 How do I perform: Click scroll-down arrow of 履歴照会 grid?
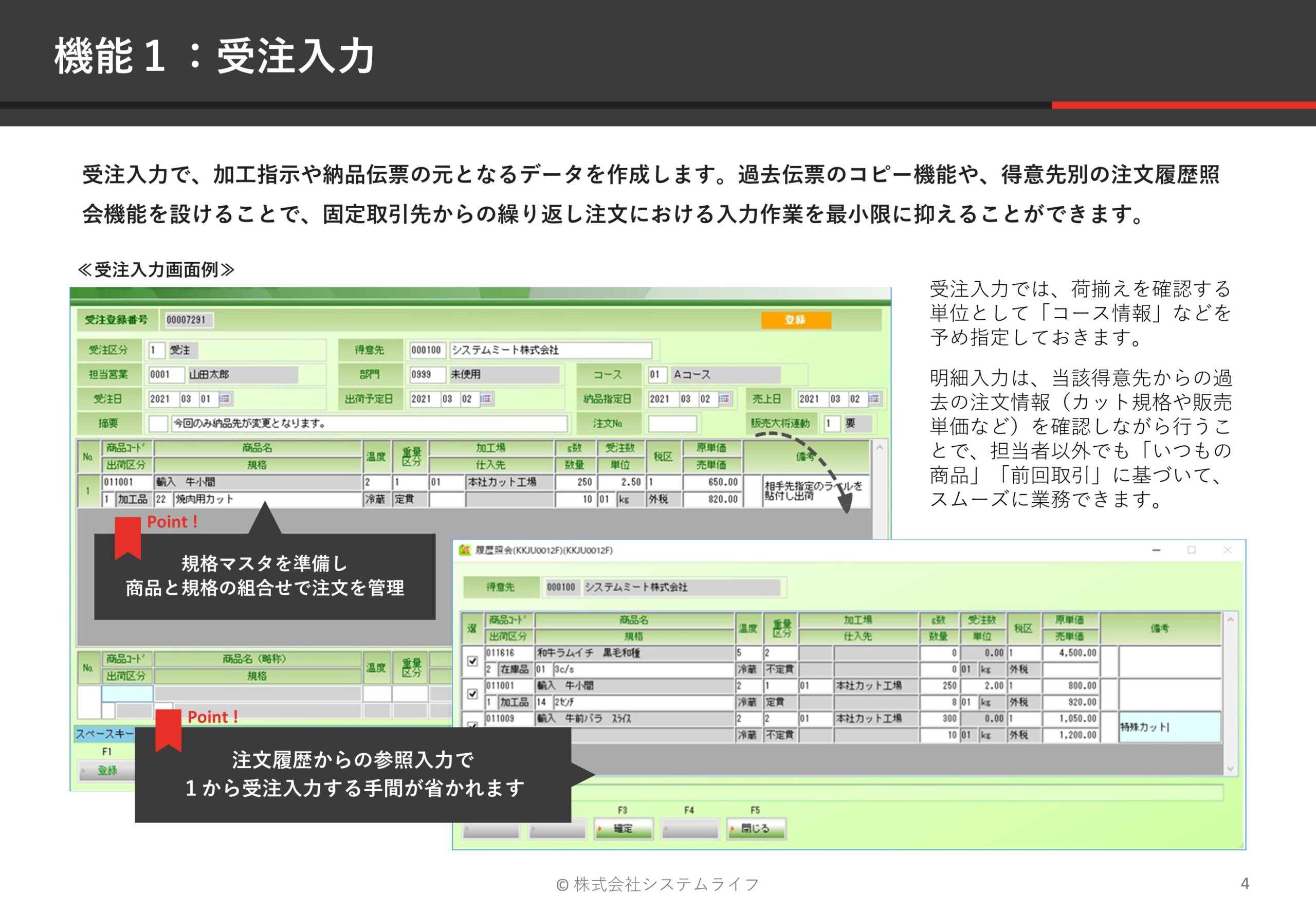[x=1230, y=769]
